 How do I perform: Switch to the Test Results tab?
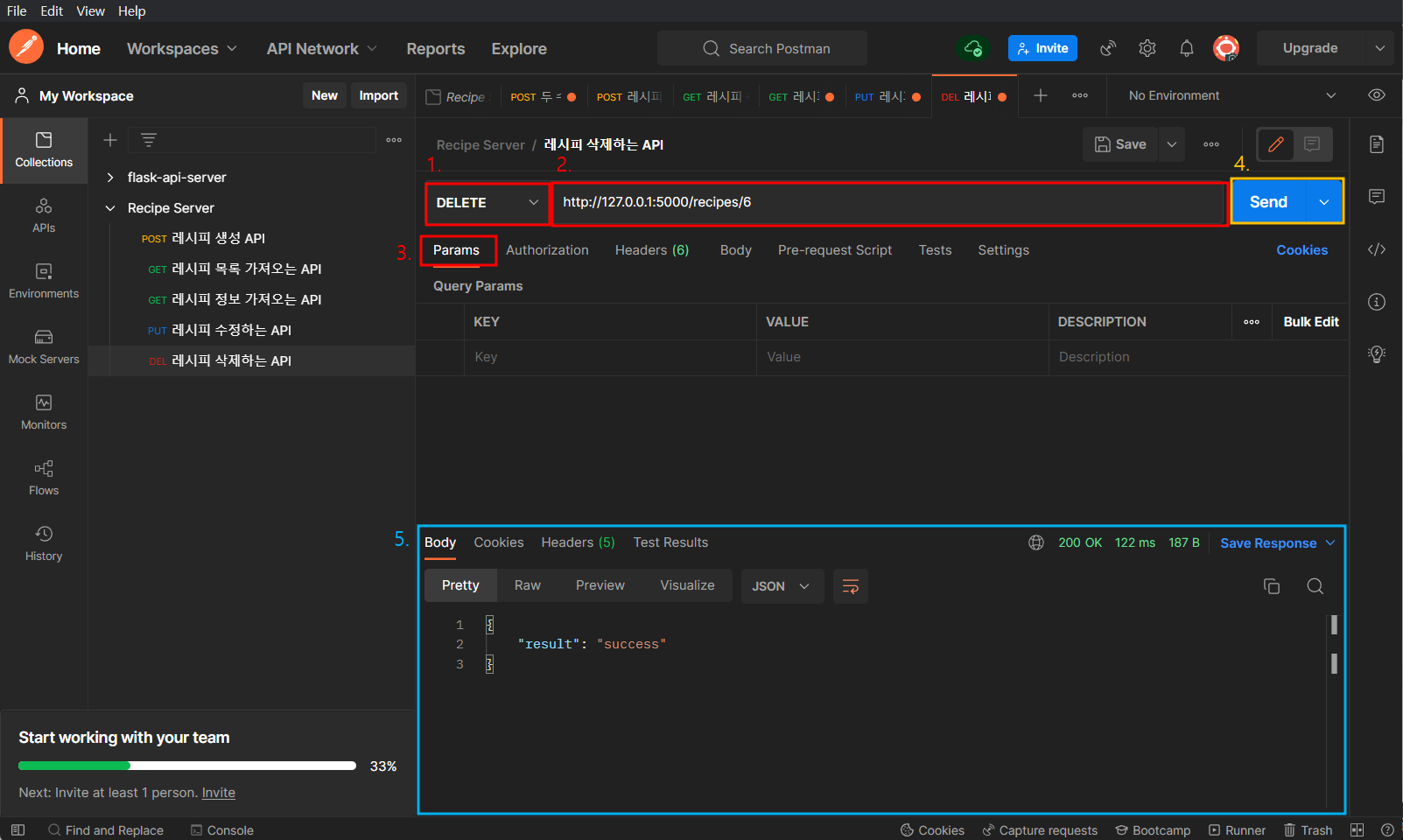tap(670, 542)
